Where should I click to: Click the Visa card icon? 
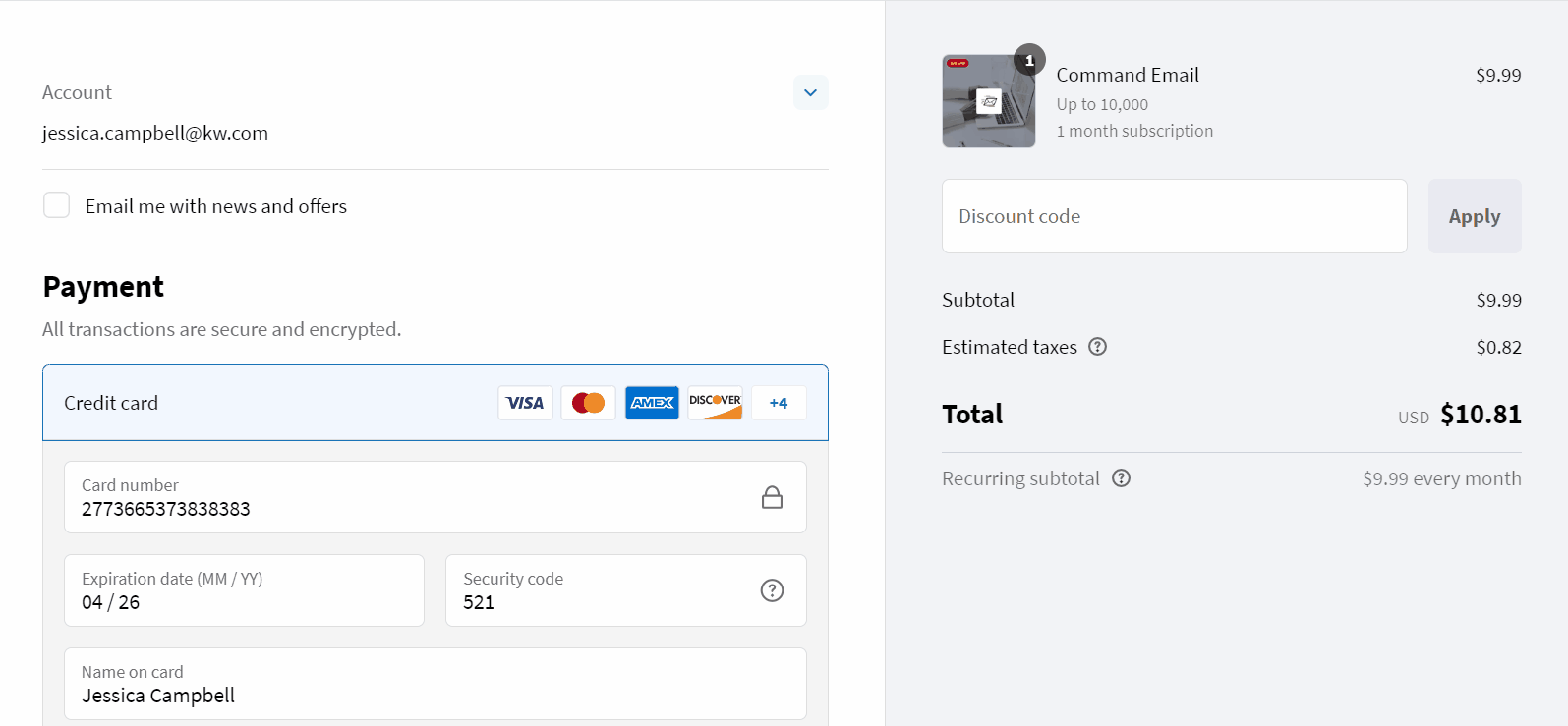click(x=525, y=403)
